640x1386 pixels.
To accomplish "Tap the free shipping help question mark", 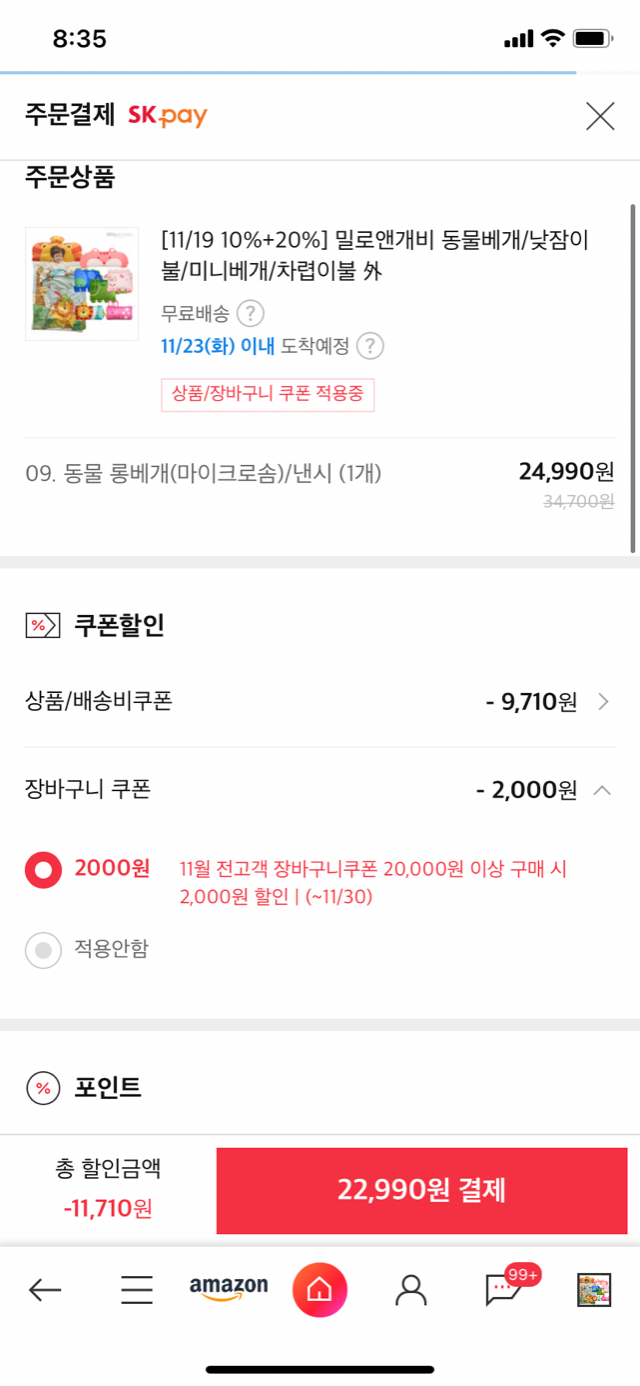I will tap(251, 313).
